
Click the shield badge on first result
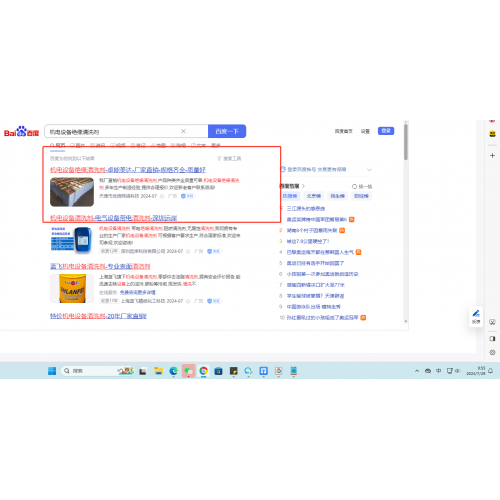(x=188, y=196)
